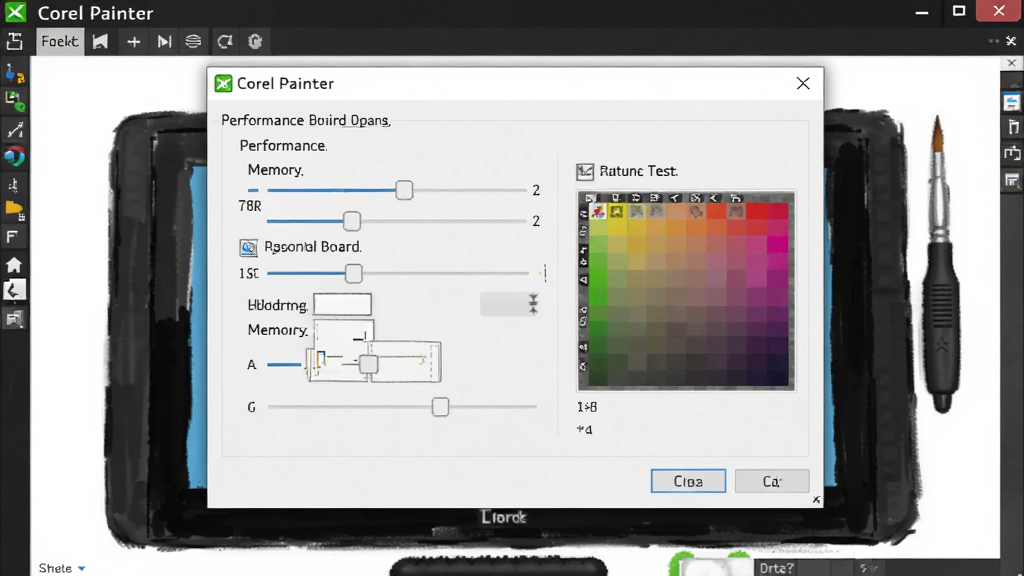
Task: Close the right side panel with small X
Action: click(x=1012, y=63)
